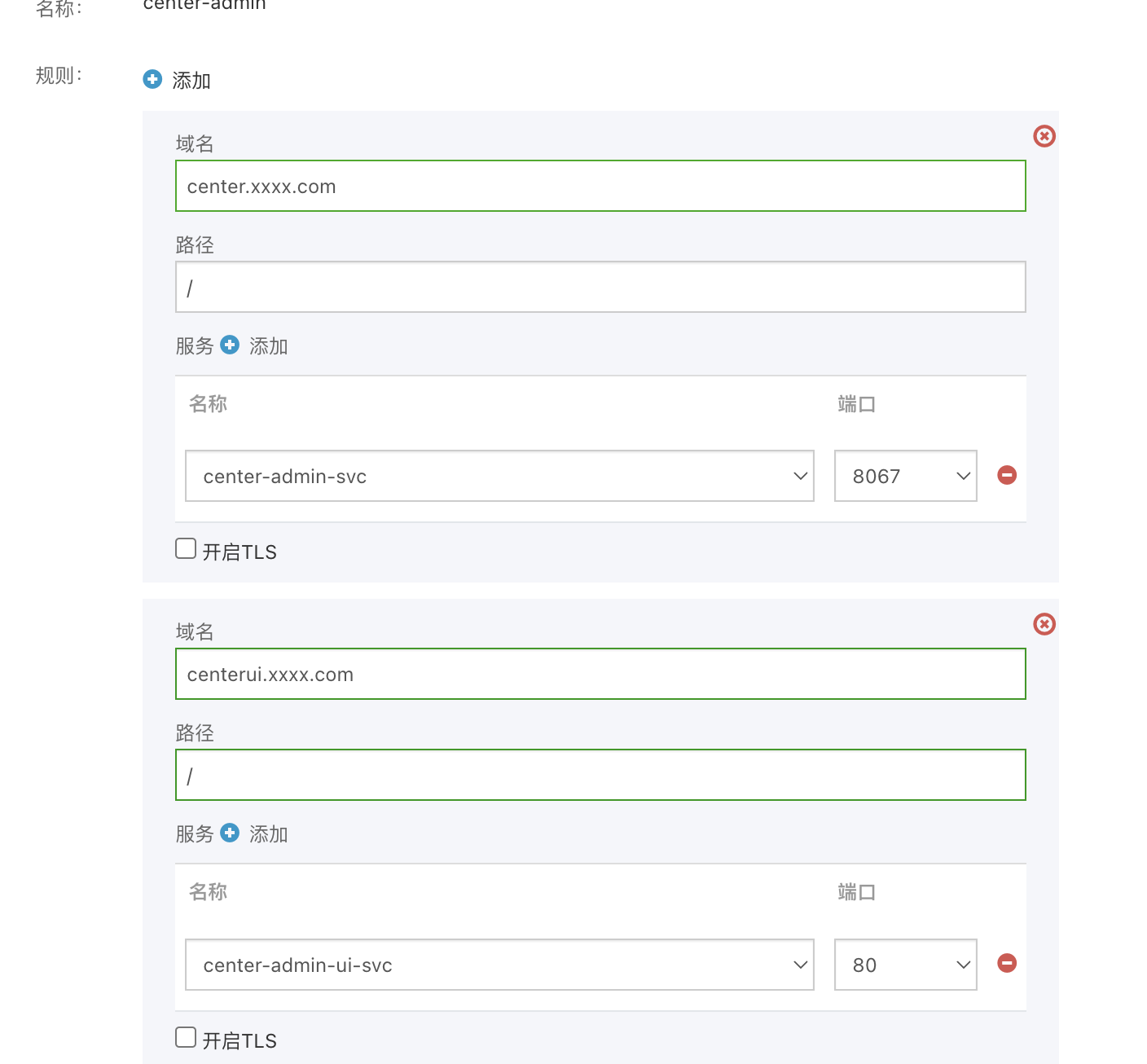This screenshot has width=1147, height=1064.
Task: Delete the centerui.xxxx.com rule block
Action: pyautogui.click(x=1044, y=624)
